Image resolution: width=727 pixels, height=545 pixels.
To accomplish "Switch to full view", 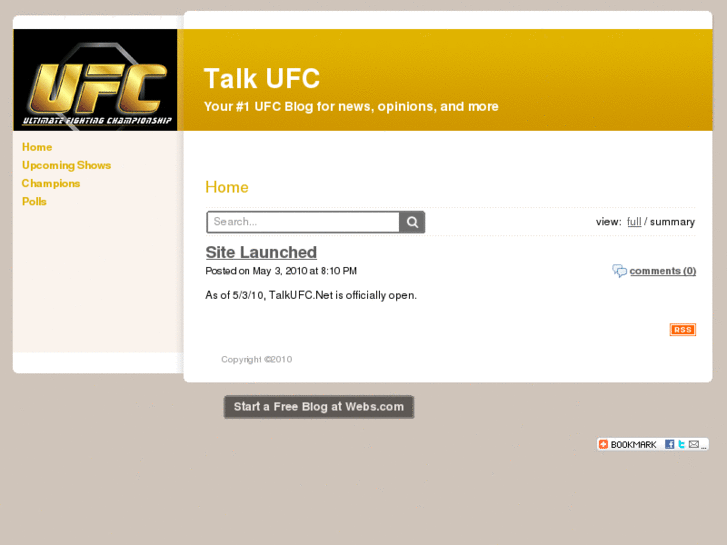I will tap(634, 222).
